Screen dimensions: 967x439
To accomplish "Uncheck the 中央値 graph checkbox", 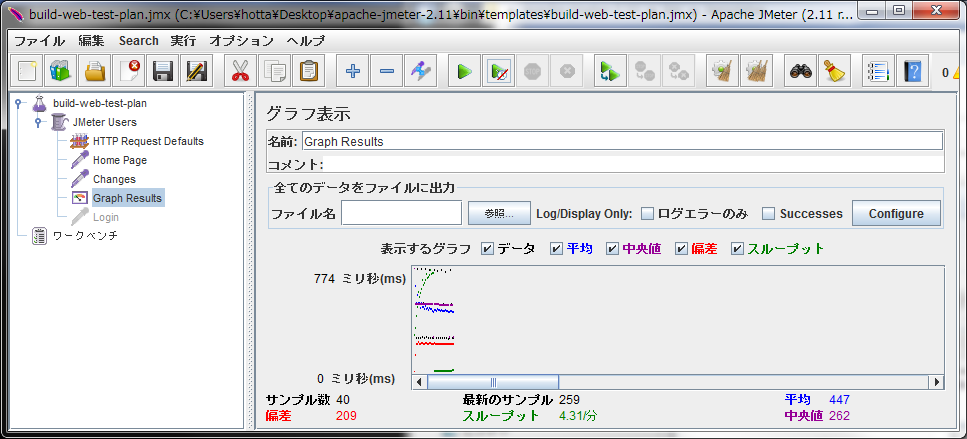I will (x=612, y=248).
